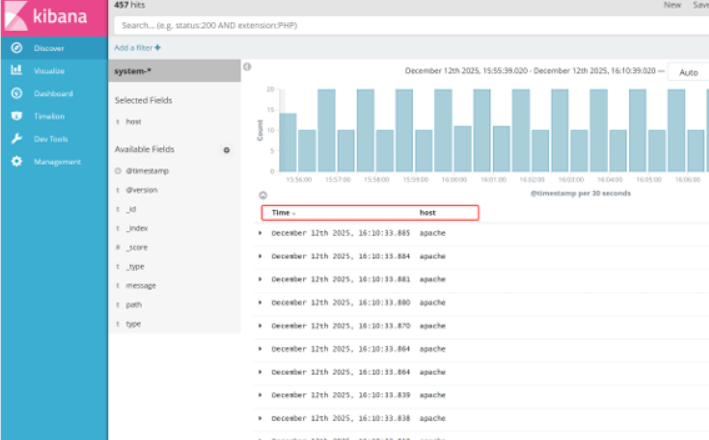Click the plus icon next to Add a filter
The image size is (709, 440).
157,47
